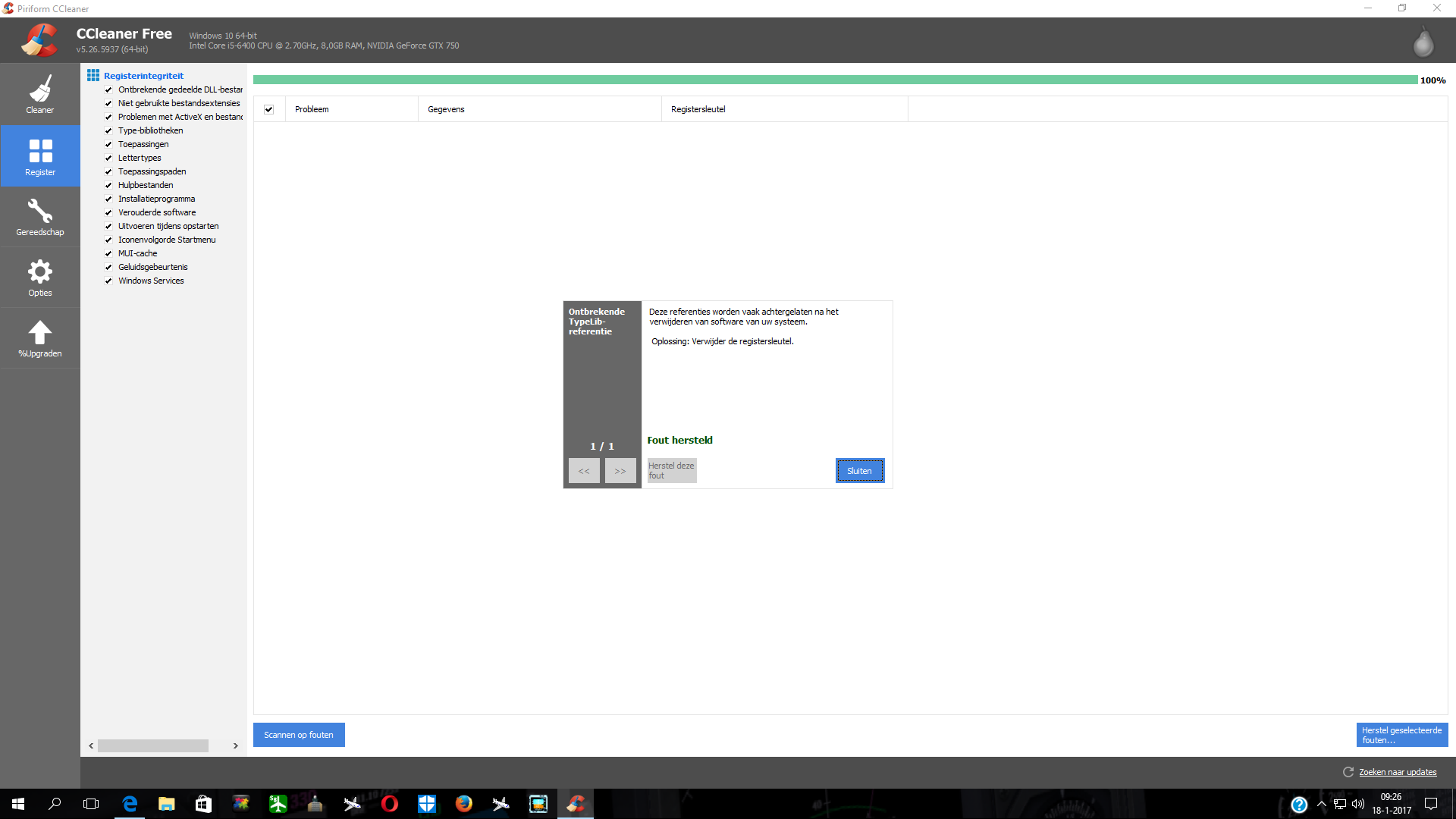Open Opera browser in taskbar

point(390,804)
